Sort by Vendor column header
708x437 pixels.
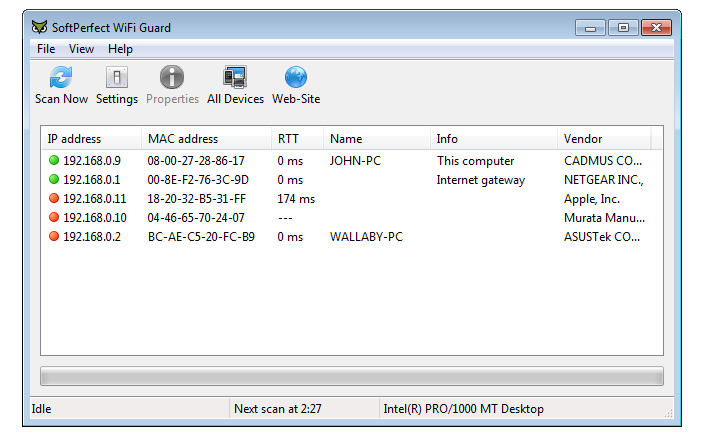point(604,139)
